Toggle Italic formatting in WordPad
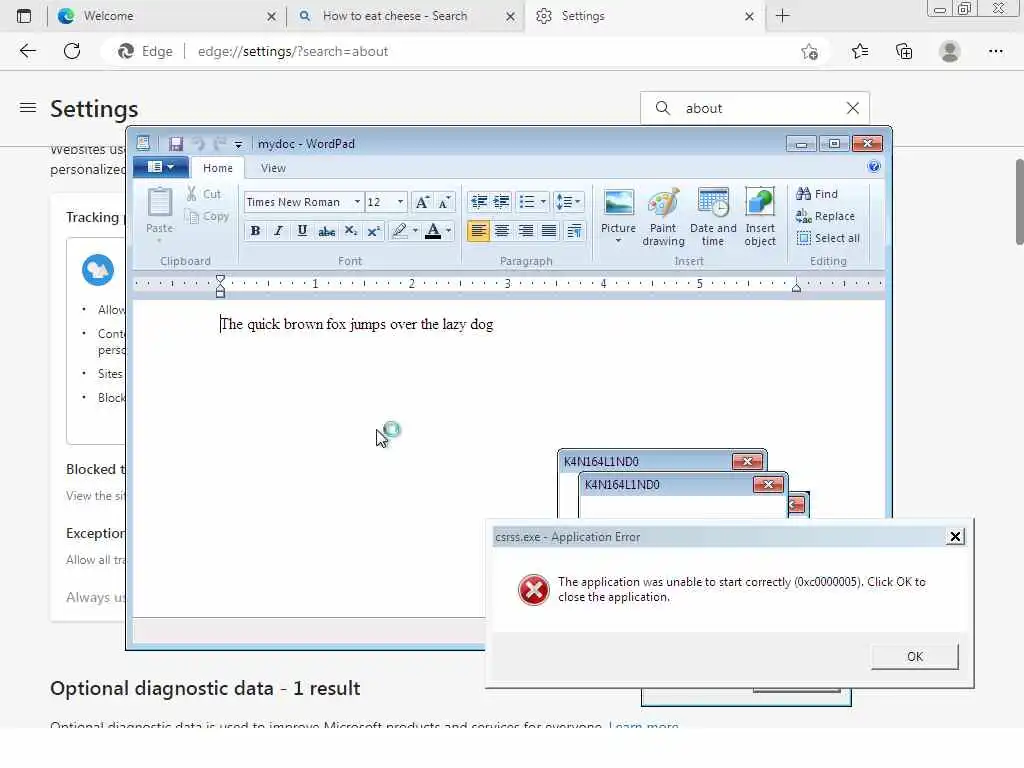Screen dimensions: 1024x768 pos(279,231)
